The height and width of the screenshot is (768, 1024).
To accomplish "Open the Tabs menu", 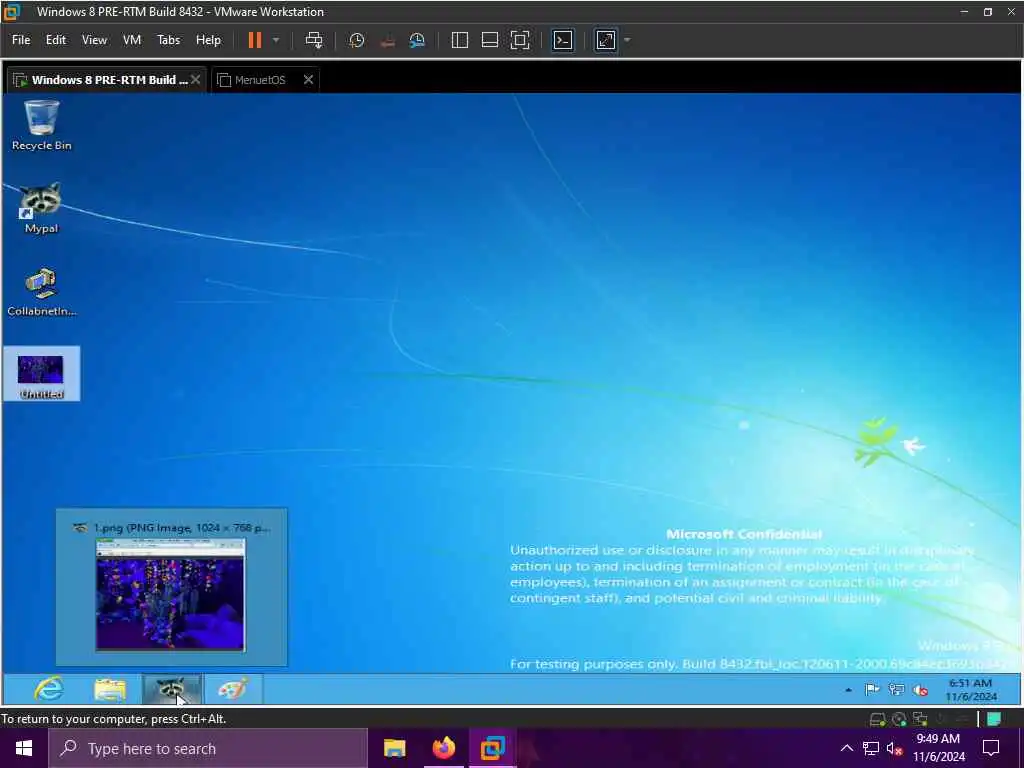I will [x=168, y=40].
